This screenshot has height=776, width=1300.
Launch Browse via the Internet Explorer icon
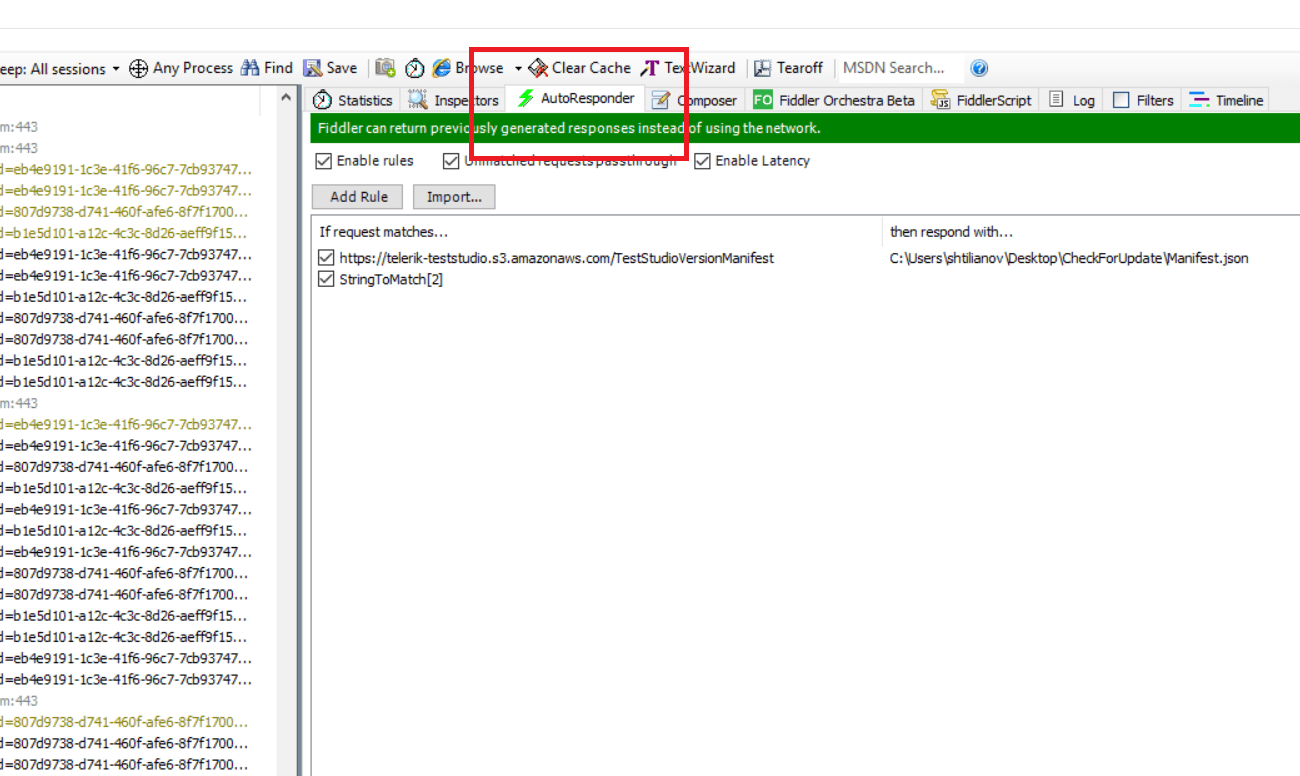coord(442,68)
